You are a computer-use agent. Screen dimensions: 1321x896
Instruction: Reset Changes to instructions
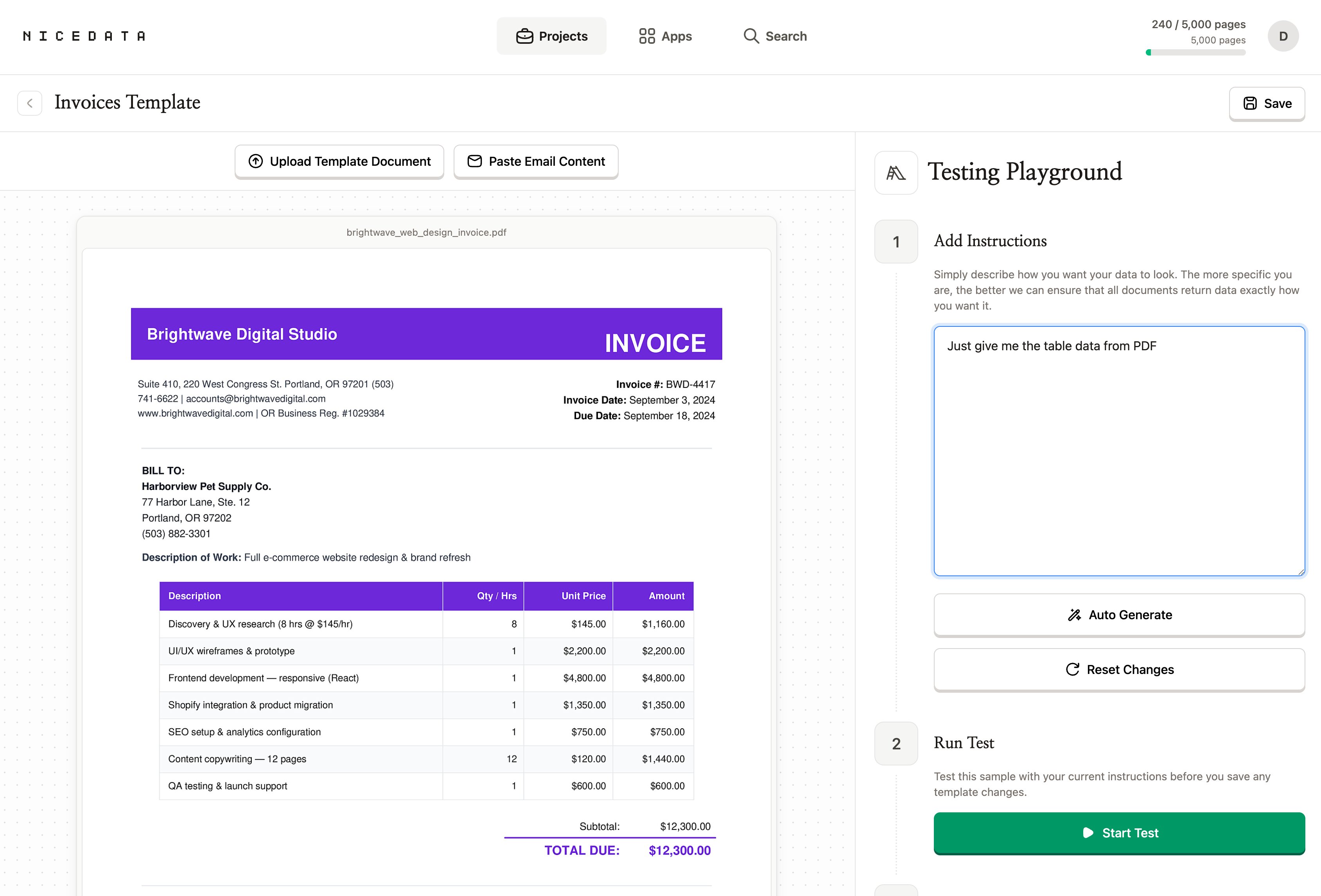(x=1119, y=669)
